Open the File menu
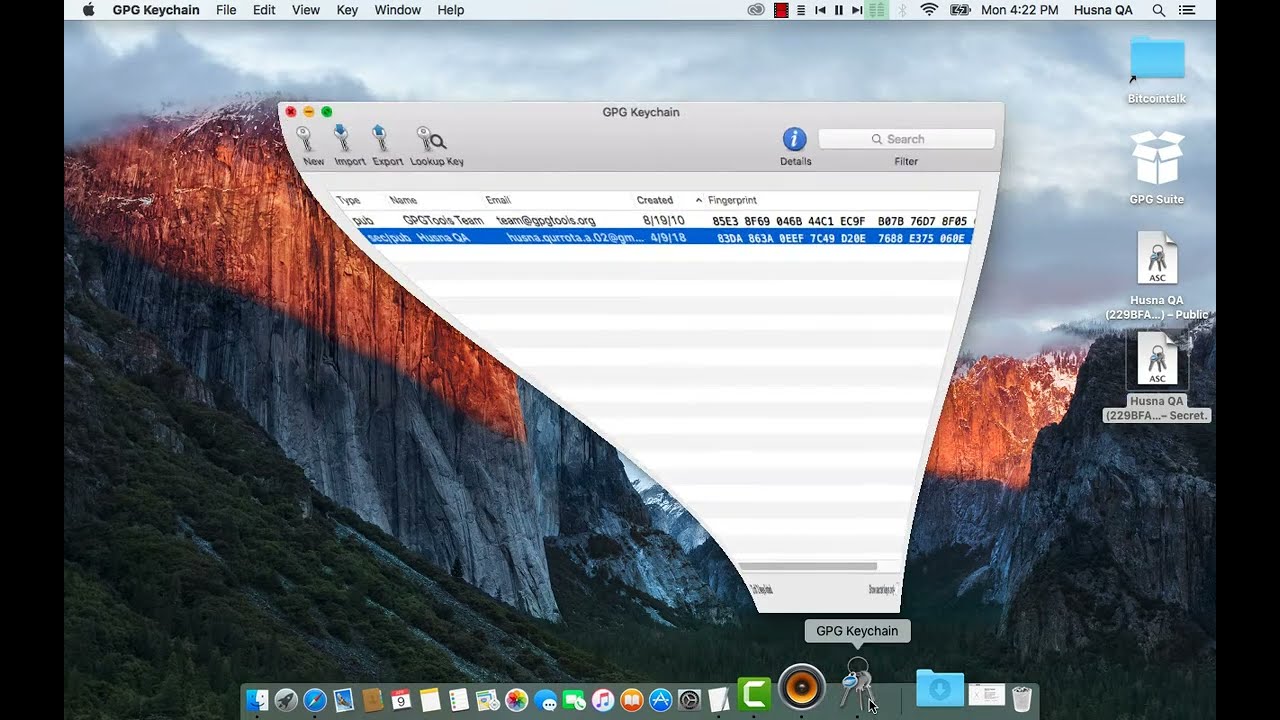Viewport: 1280px width, 720px height. point(226,10)
